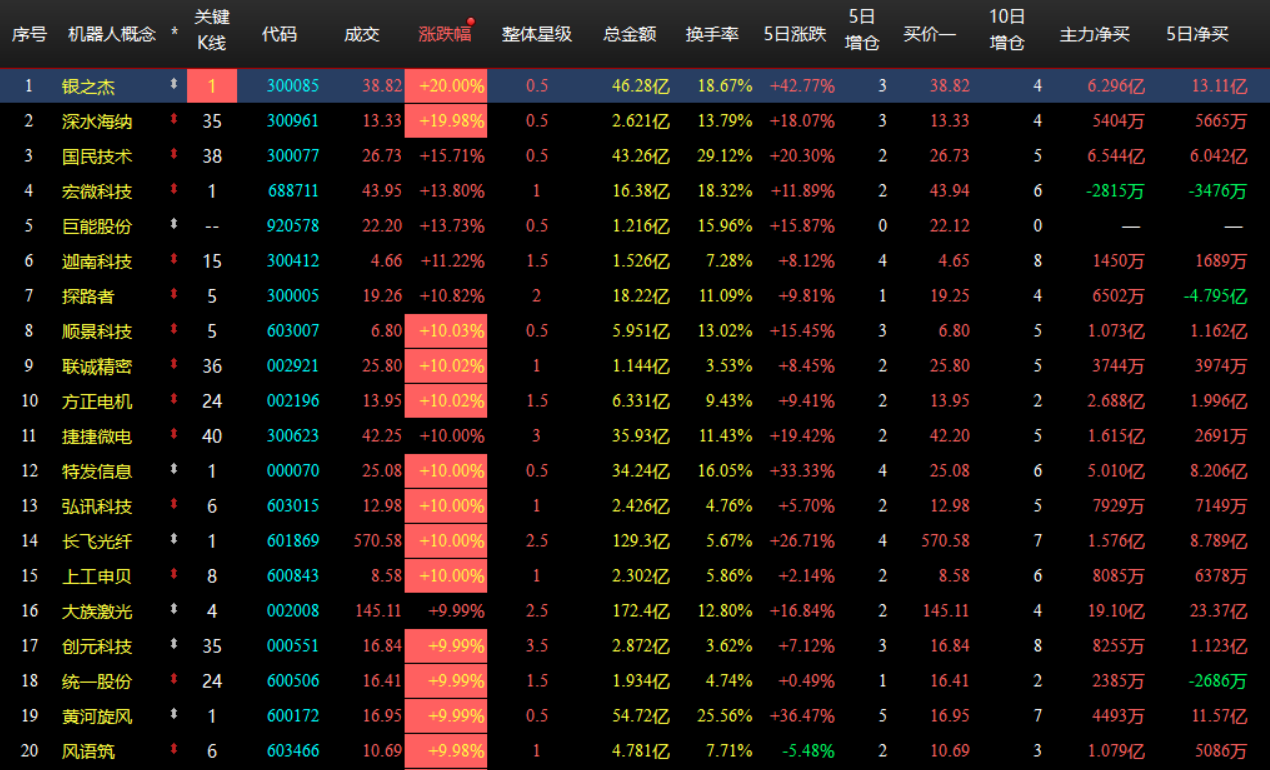Viewport: 1270px width, 770px height.
Task: Click the highlighted +10.02% cell for 方正电机
Action: pyautogui.click(x=446, y=401)
